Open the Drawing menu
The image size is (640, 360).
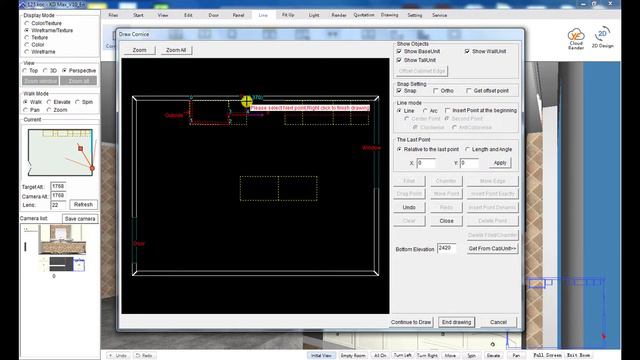click(x=389, y=15)
